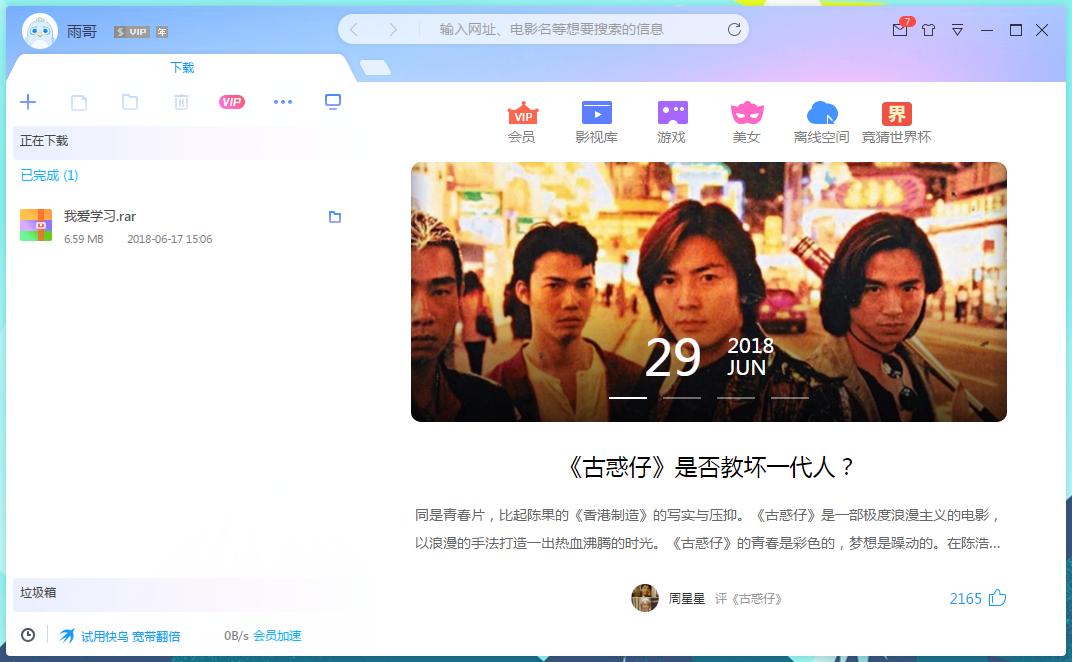This screenshot has height=662, width=1072.
Task: Open folder for 我爱学习.rar
Action: [335, 216]
